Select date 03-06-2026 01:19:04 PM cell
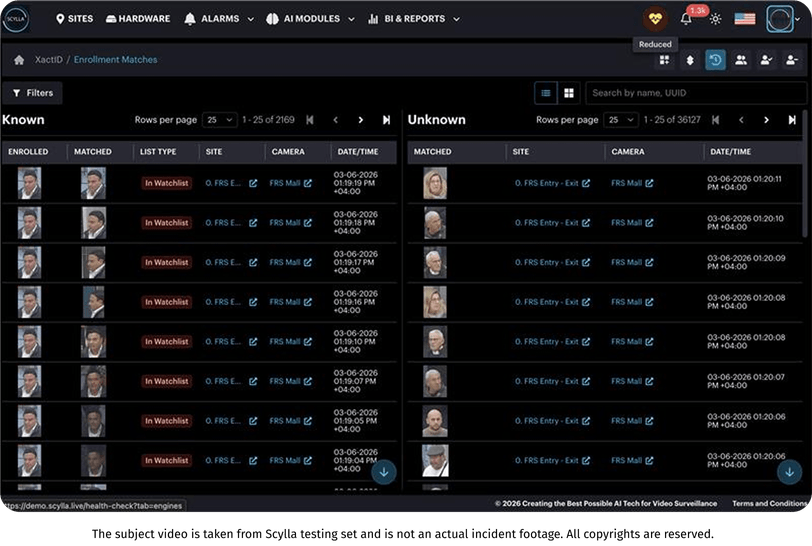The width and height of the screenshot is (812, 546). [x=355, y=461]
